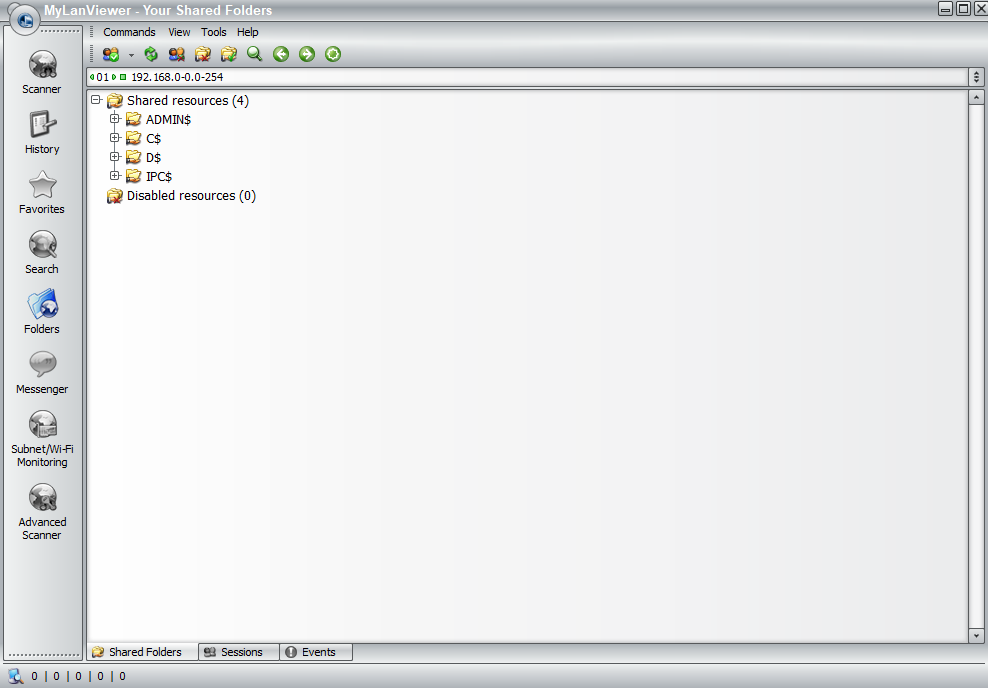Click the green back arrow
Screen dimensions: 988x688
(281, 54)
